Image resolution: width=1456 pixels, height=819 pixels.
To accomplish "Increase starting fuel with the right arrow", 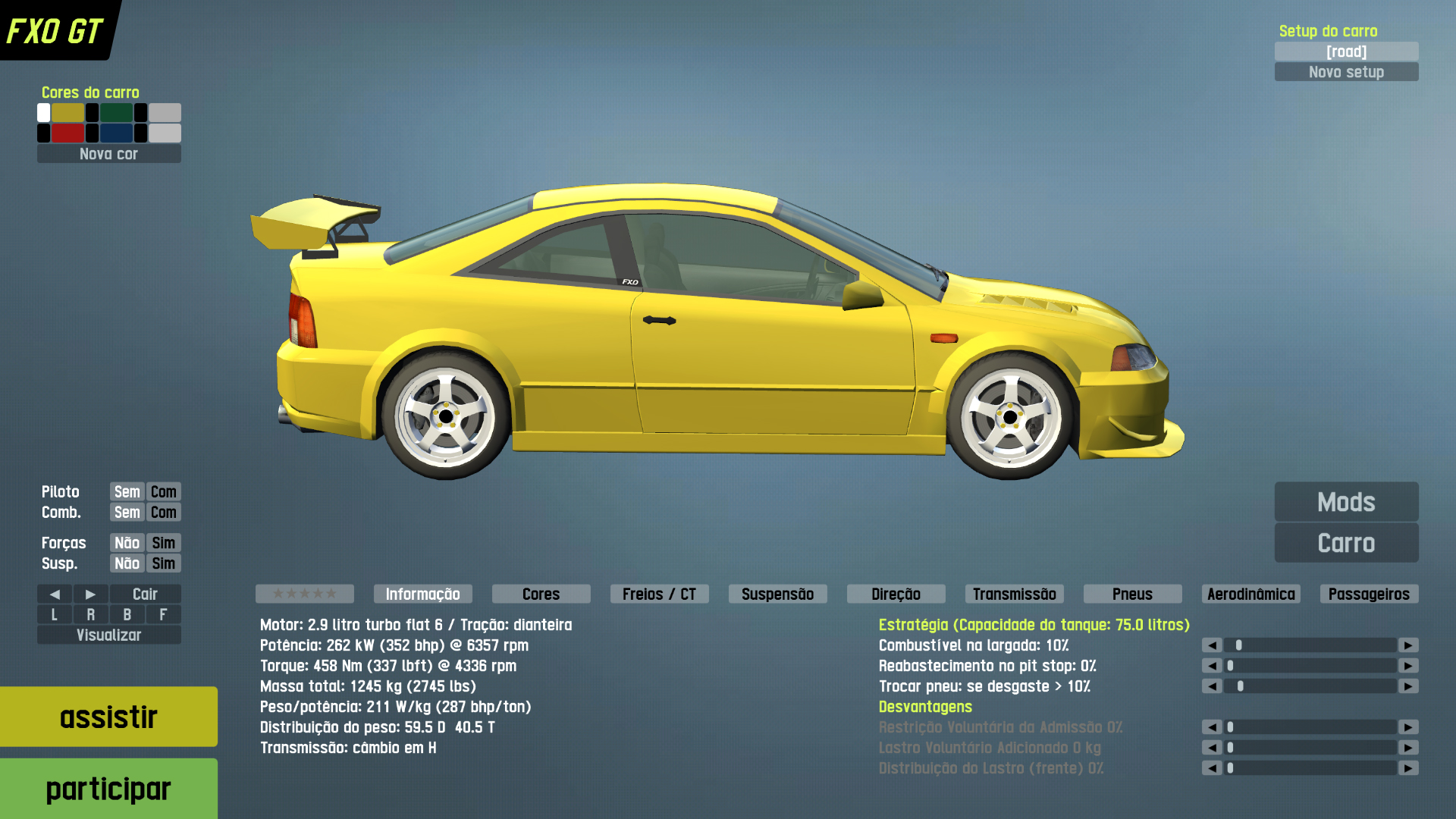I will click(1408, 645).
